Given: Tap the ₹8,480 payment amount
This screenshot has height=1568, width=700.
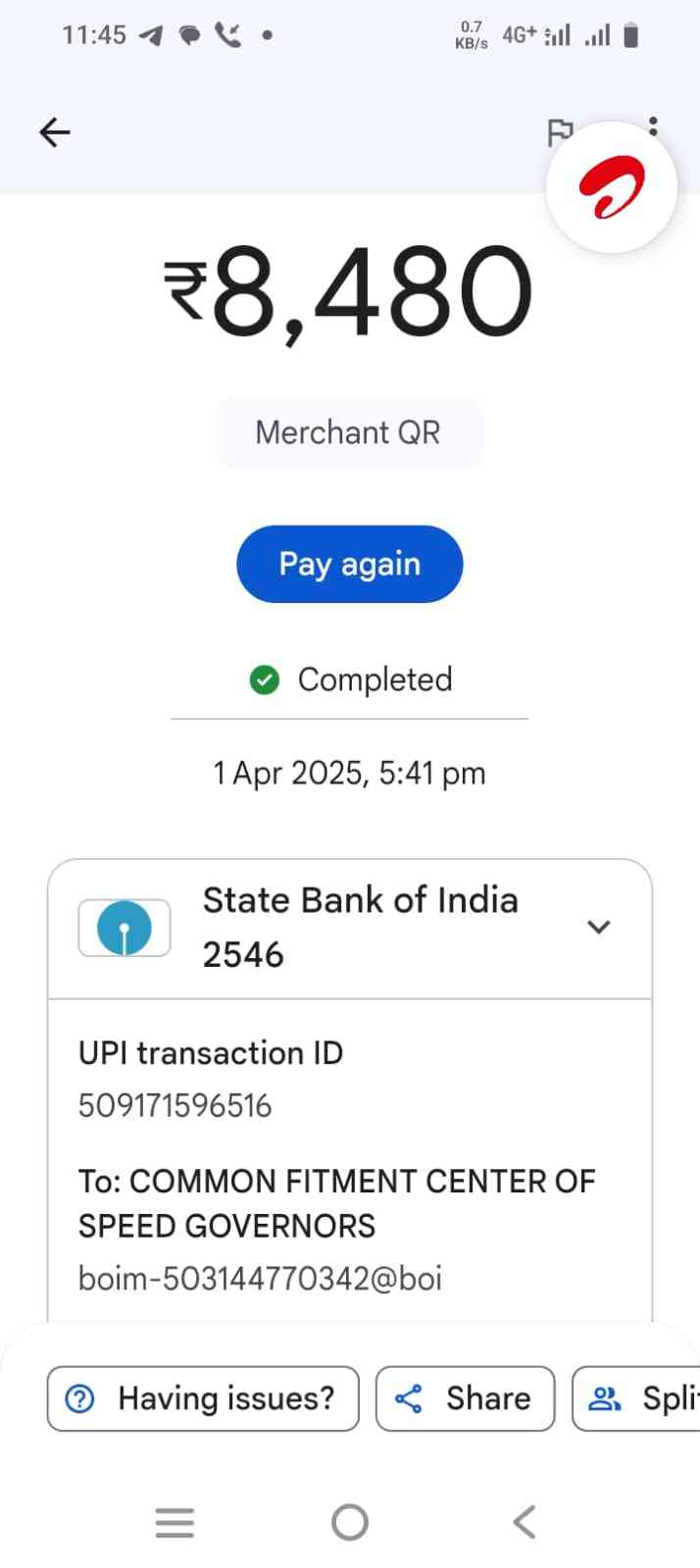Looking at the screenshot, I should click(349, 291).
